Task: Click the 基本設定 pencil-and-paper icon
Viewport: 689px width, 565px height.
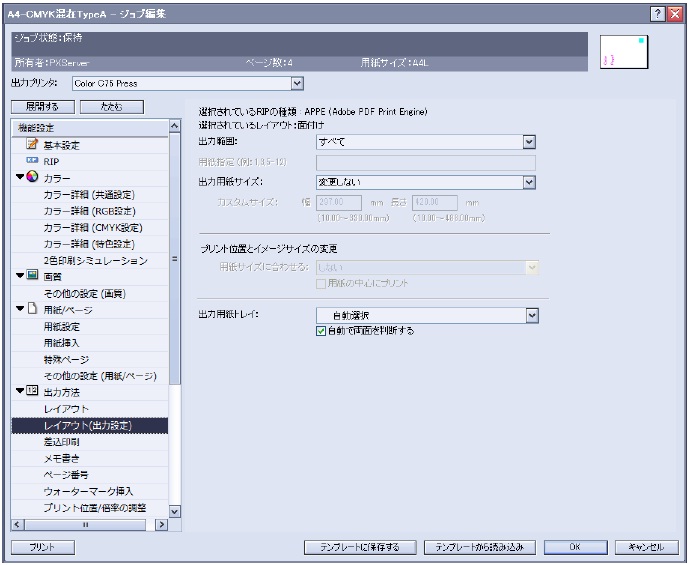Action: tap(31, 145)
